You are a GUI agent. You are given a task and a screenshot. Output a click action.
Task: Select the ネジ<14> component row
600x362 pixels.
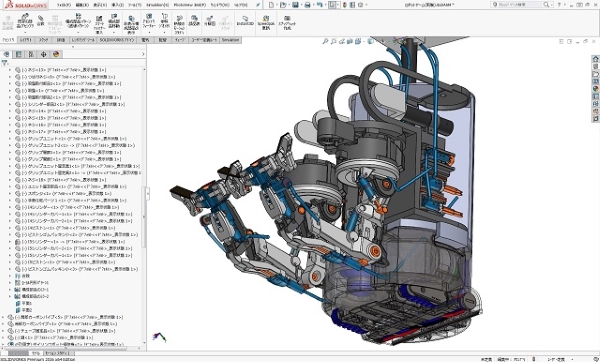pyautogui.click(x=61, y=111)
